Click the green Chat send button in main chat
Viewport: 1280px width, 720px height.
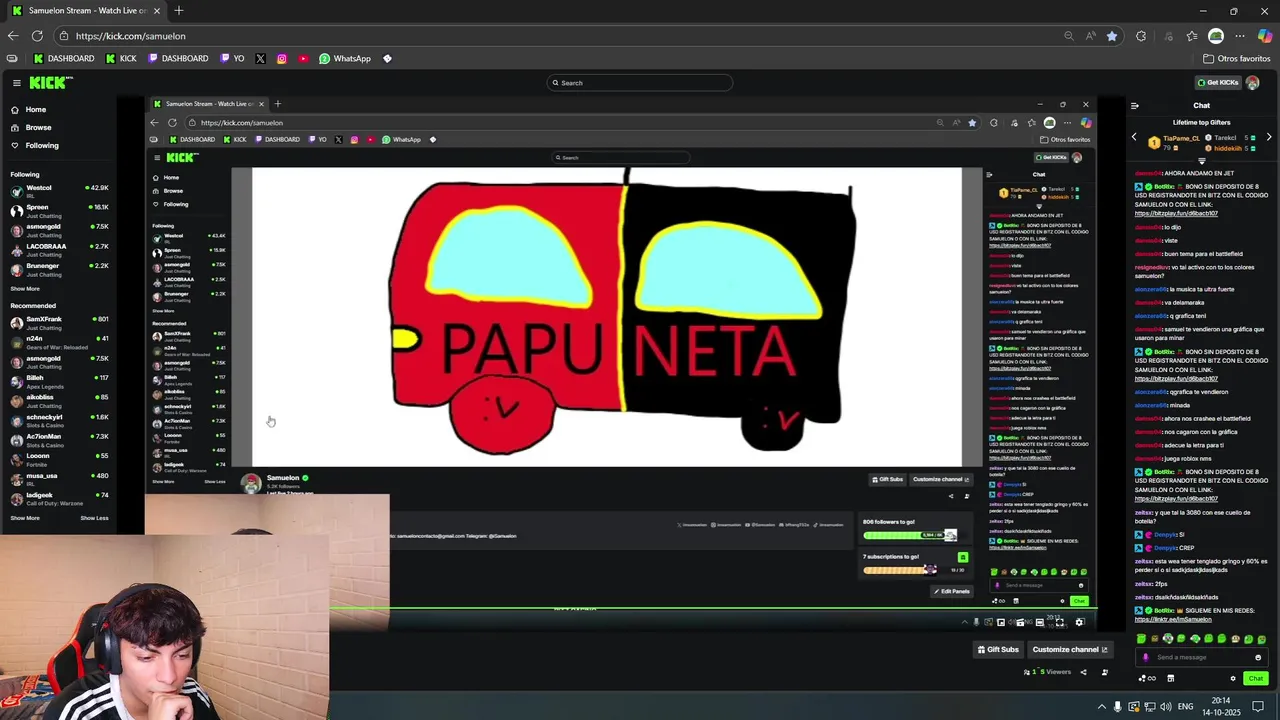[1256, 678]
